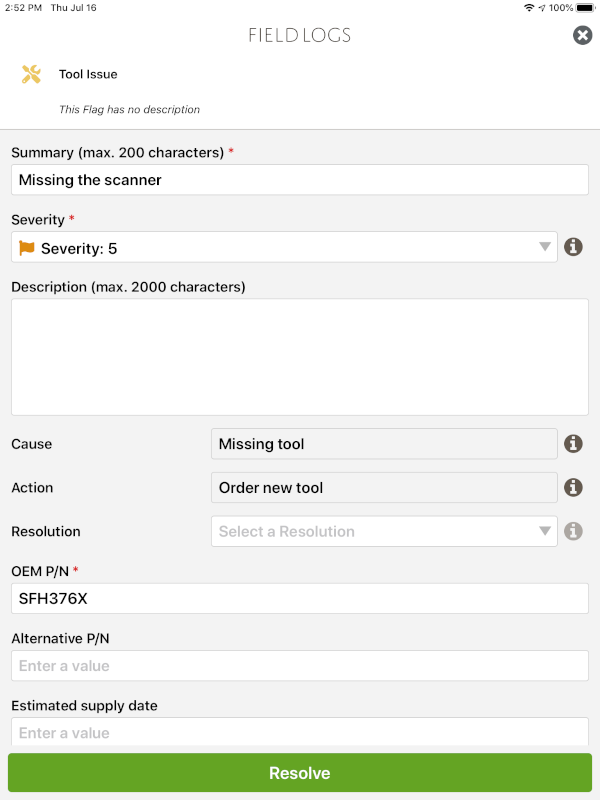Select the Estimated supply date field
The height and width of the screenshot is (800, 600).
(x=299, y=732)
